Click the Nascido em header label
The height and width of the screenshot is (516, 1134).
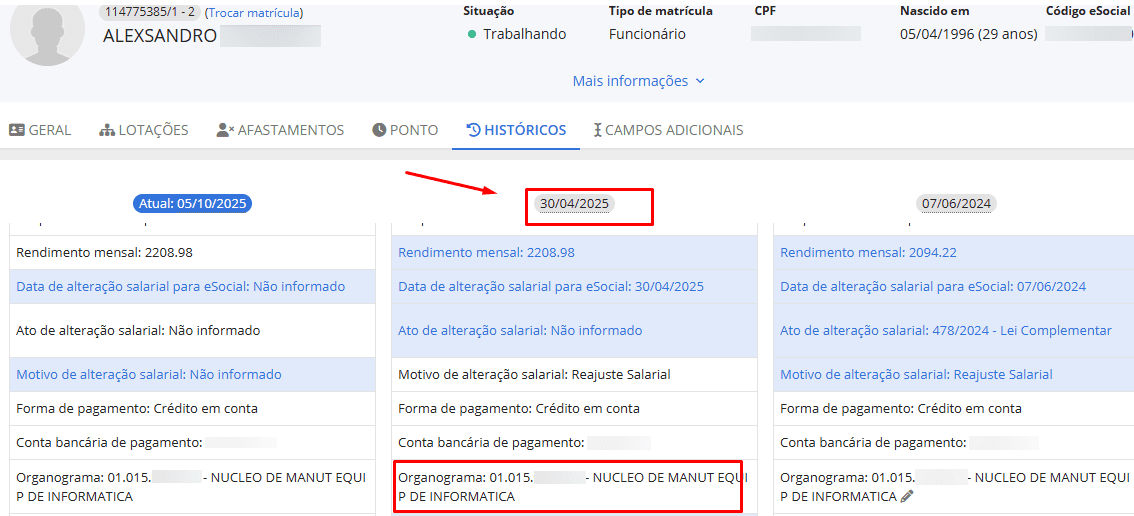tap(934, 11)
